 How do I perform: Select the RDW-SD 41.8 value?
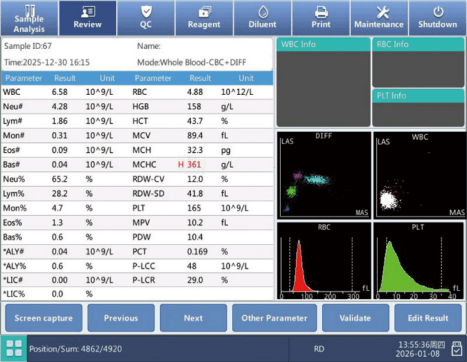(x=195, y=194)
